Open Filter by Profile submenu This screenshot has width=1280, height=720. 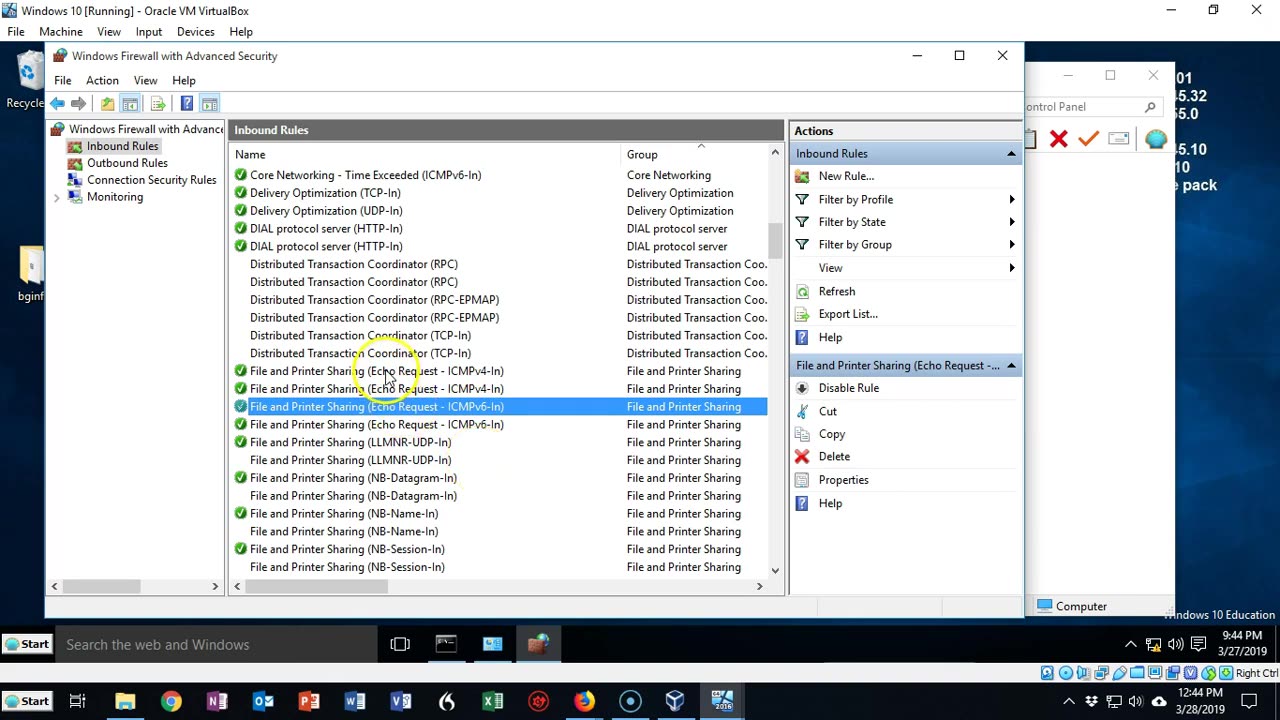[x=905, y=199]
